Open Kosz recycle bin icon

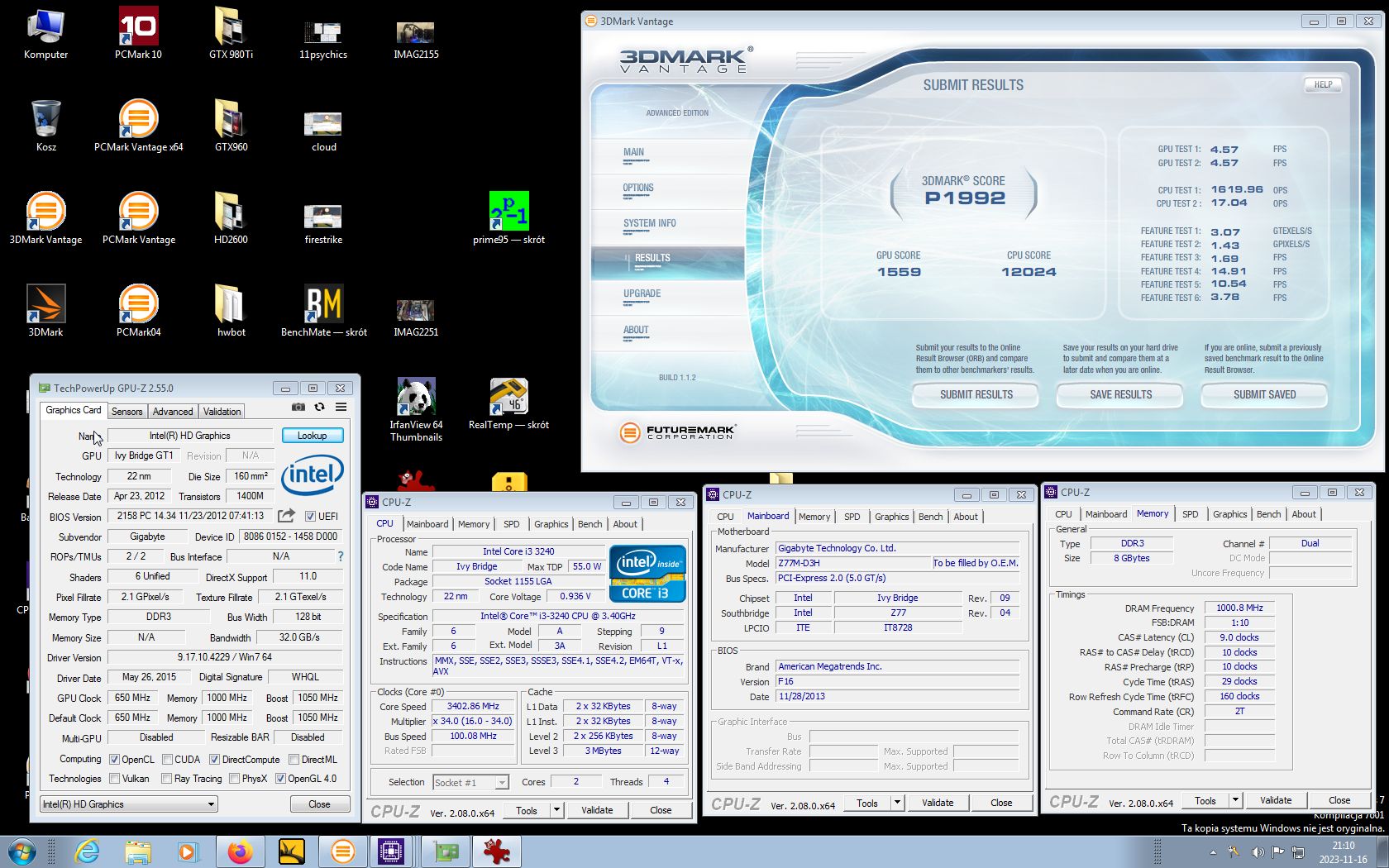coord(45,126)
